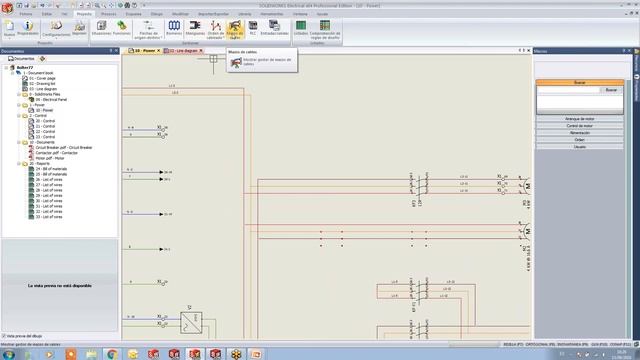Open the Dibujo ribbon tab

click(157, 14)
